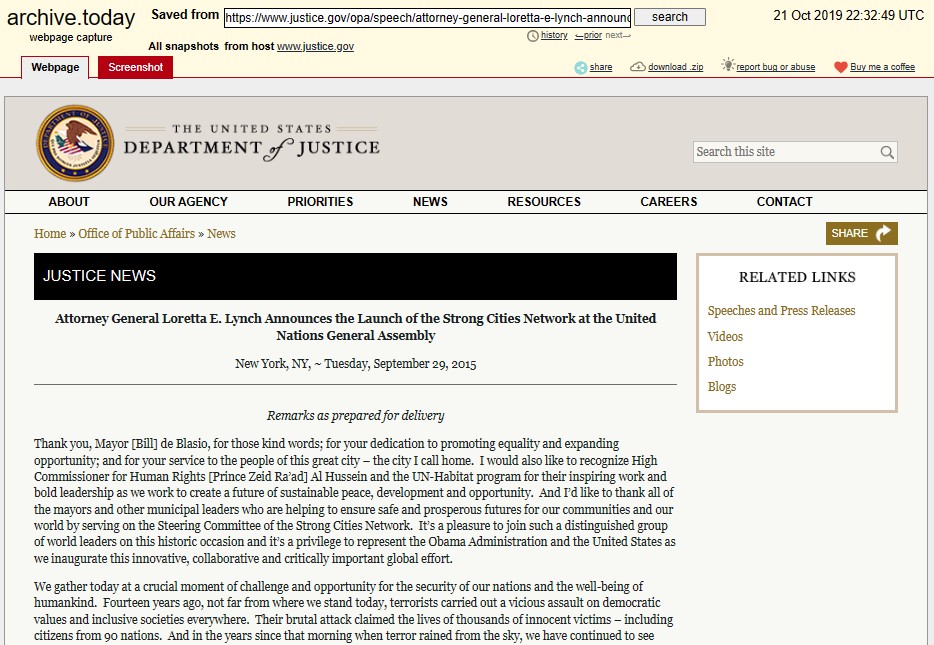Click the share link in archive bar

tap(601, 67)
